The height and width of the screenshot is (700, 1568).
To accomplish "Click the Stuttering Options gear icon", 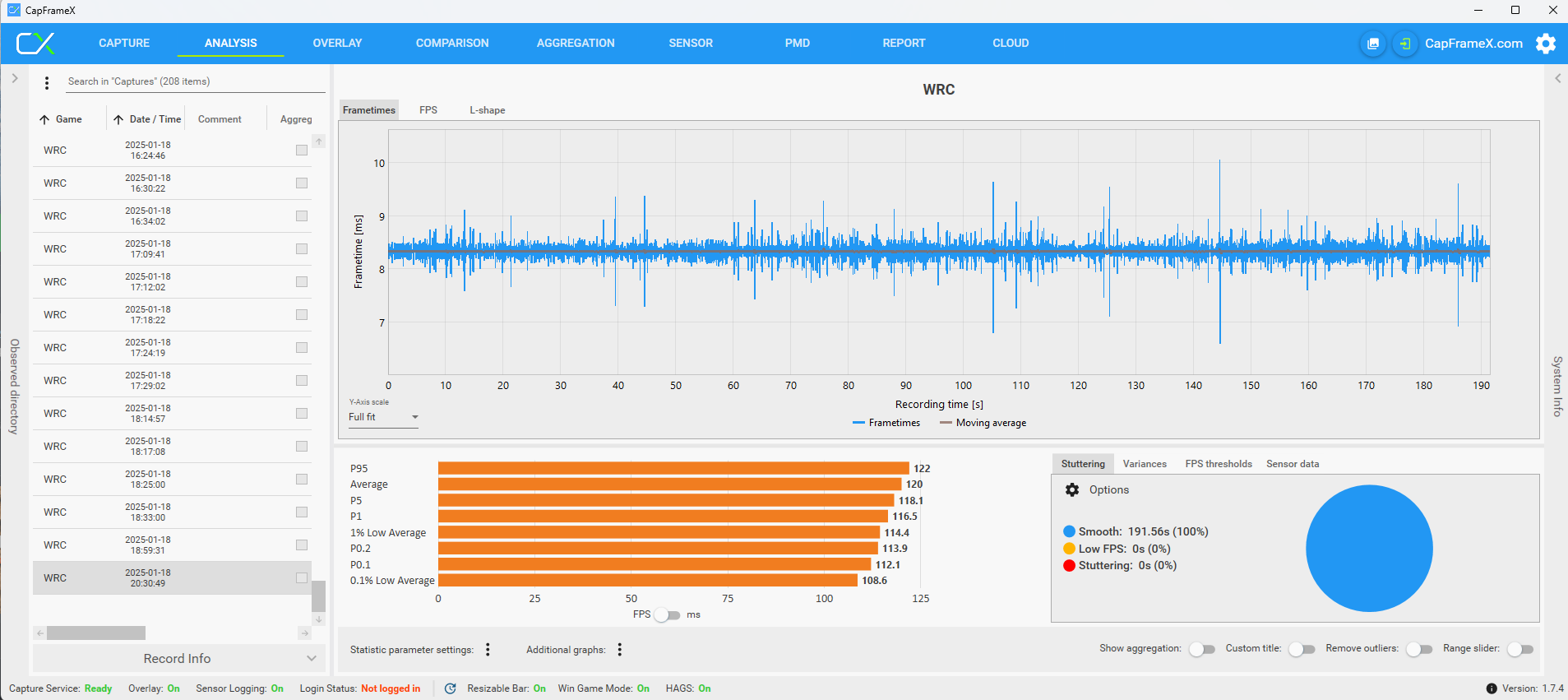I will tap(1072, 490).
